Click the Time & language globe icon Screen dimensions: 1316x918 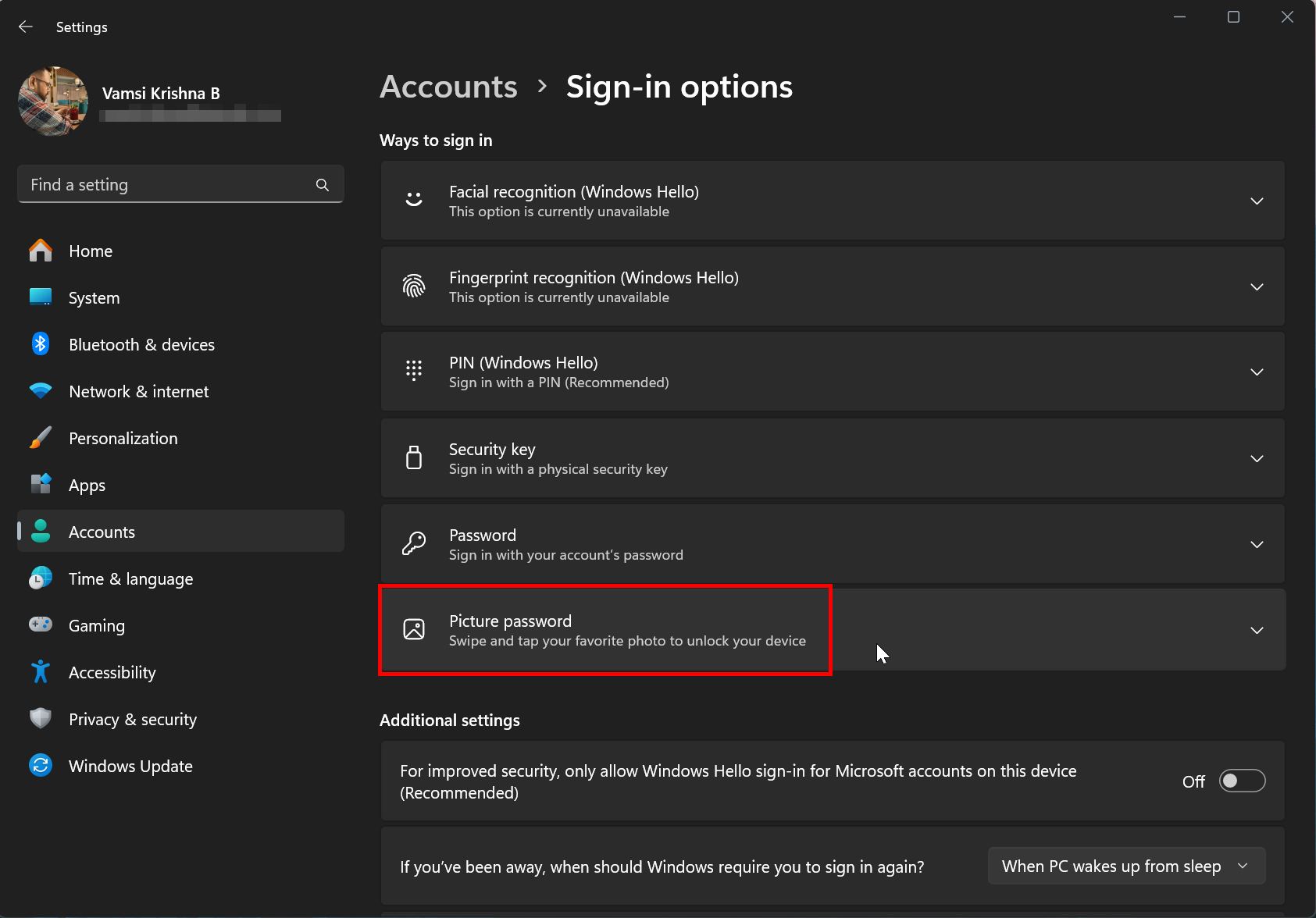pos(41,578)
